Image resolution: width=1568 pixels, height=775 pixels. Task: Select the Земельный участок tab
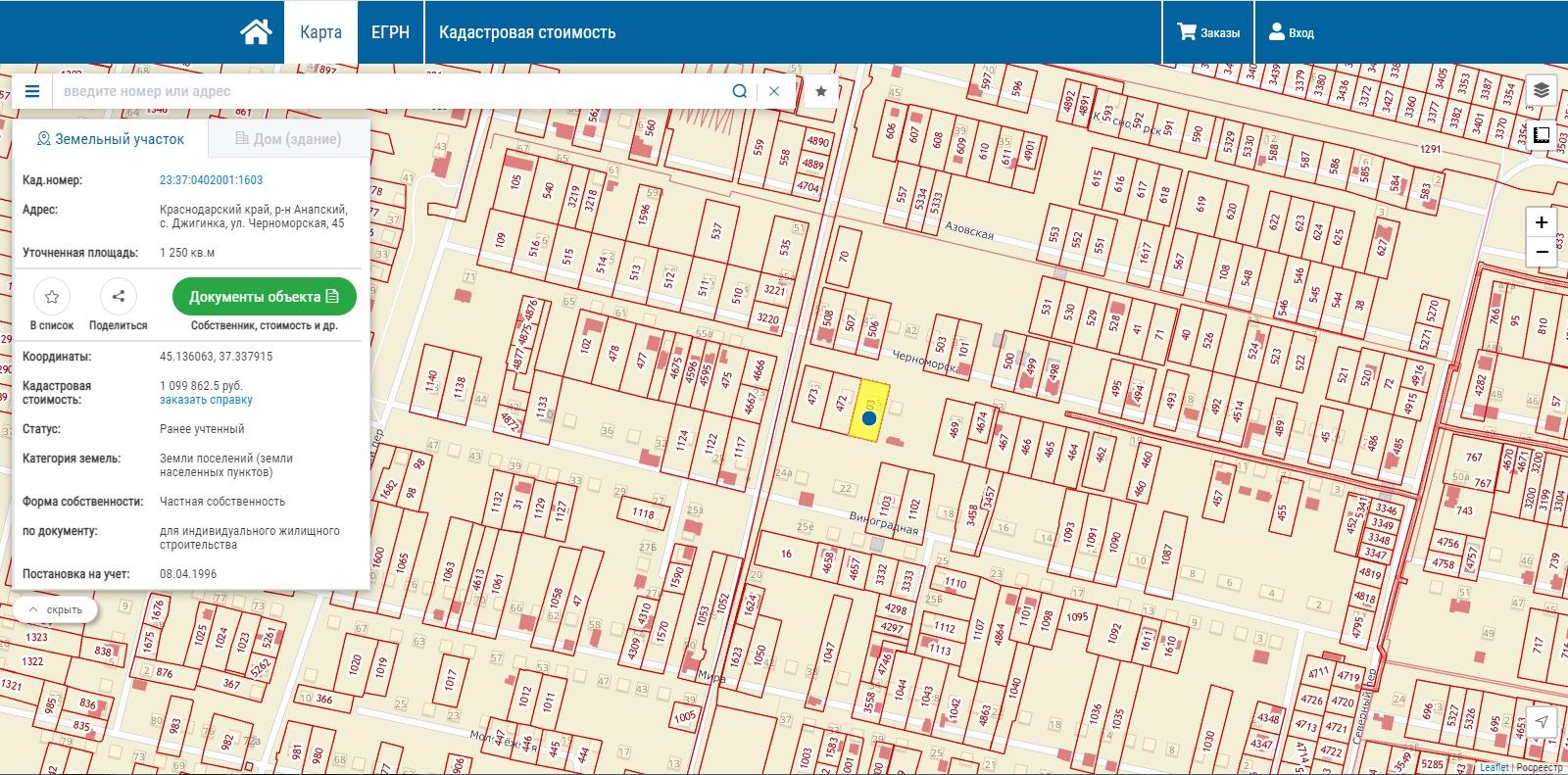[x=110, y=139]
